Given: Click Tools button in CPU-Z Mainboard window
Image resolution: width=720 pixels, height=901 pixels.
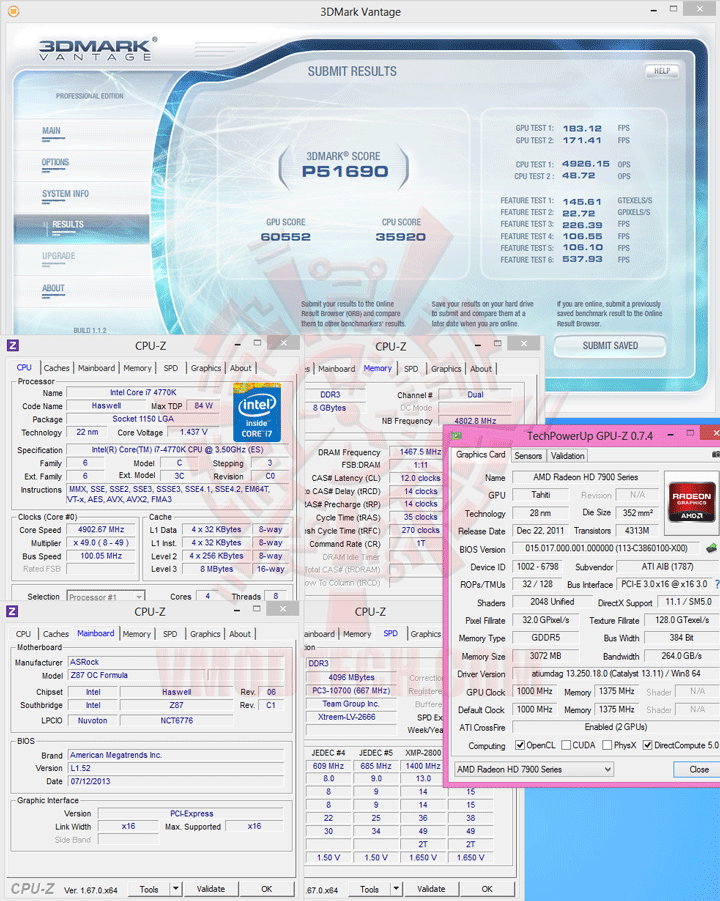Looking at the screenshot, I should 149,889.
